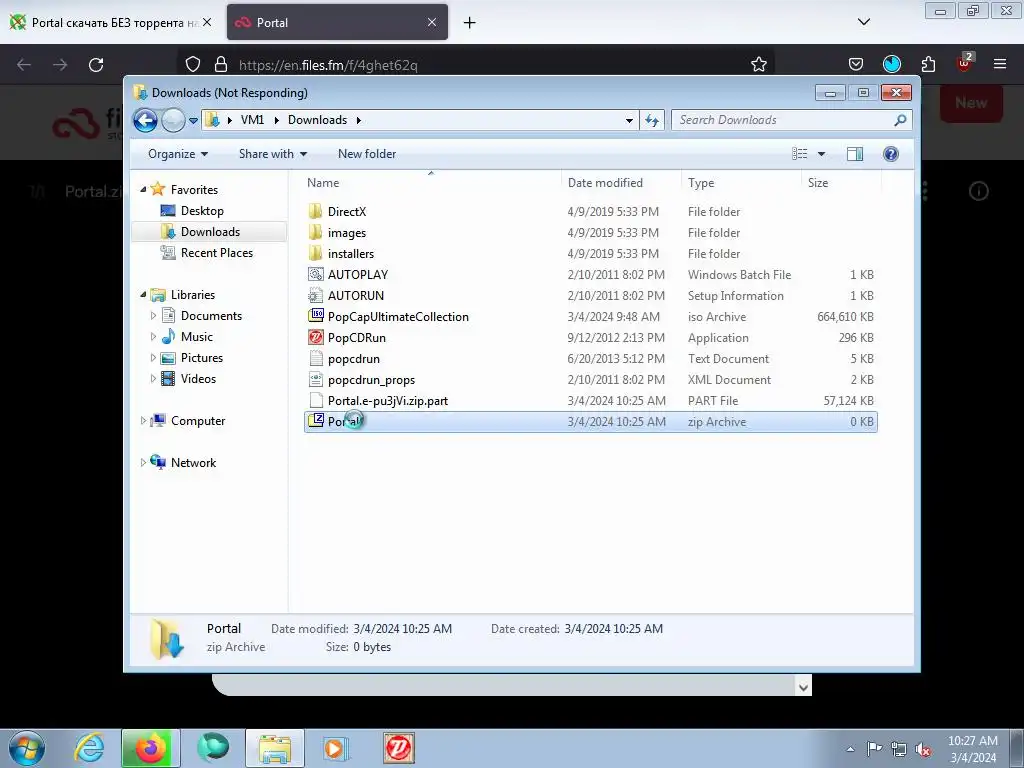Expand the Pictures library node
The width and height of the screenshot is (1024, 768).
153,358
